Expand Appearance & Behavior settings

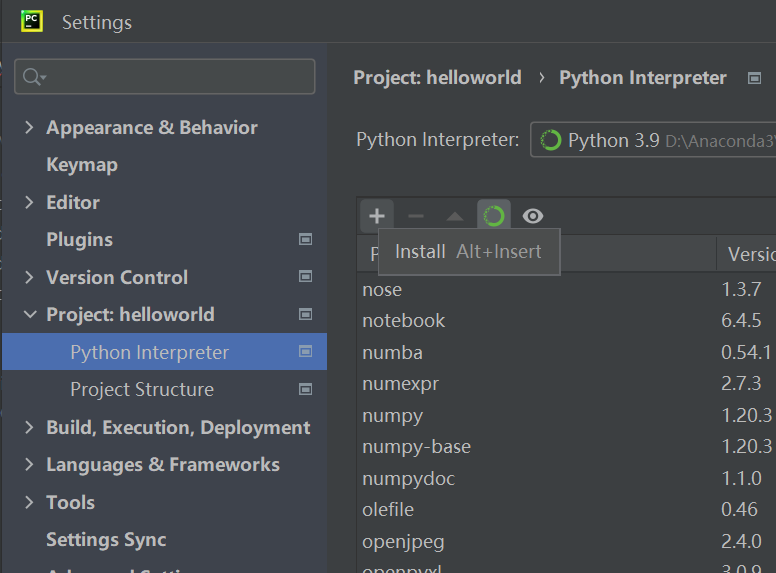[28, 128]
